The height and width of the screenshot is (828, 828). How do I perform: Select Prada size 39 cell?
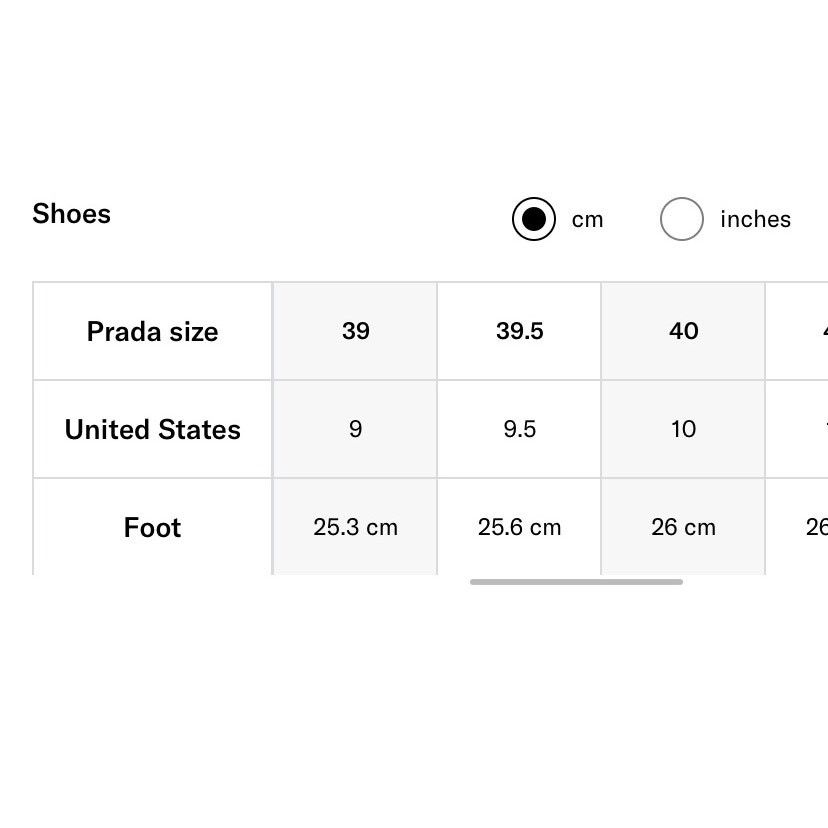(355, 331)
